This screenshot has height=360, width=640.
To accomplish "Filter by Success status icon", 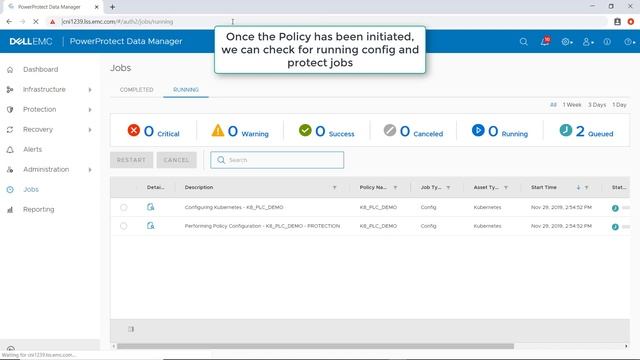I will point(305,130).
